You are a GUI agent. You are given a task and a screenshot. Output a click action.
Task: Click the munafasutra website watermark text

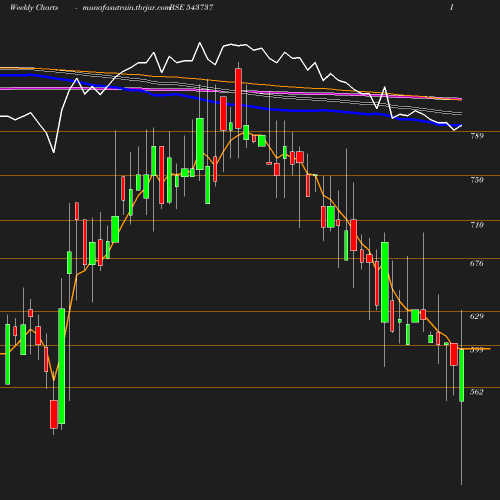[126, 7]
